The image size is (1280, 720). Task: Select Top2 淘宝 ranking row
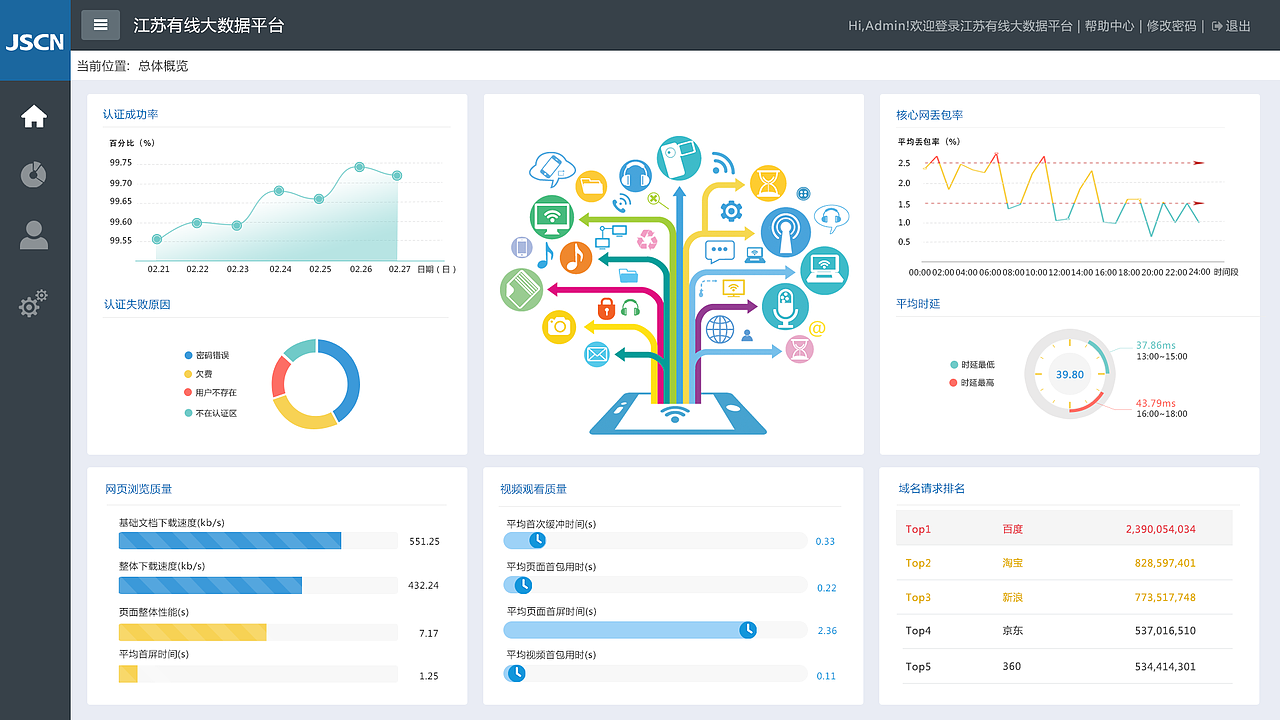pyautogui.click(x=1064, y=563)
